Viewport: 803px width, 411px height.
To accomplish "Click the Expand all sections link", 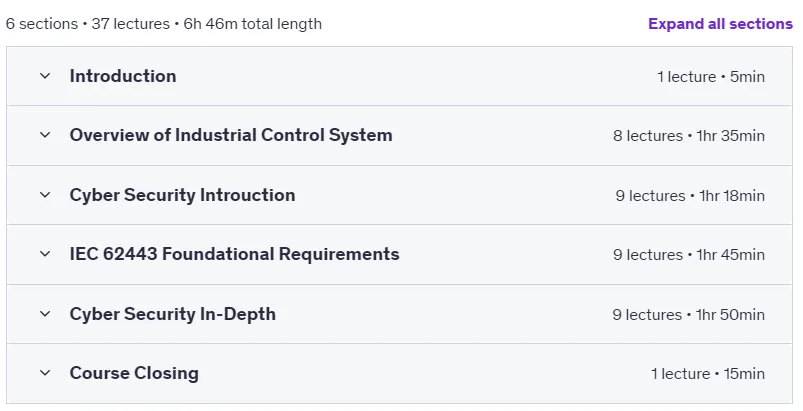I will click(720, 24).
